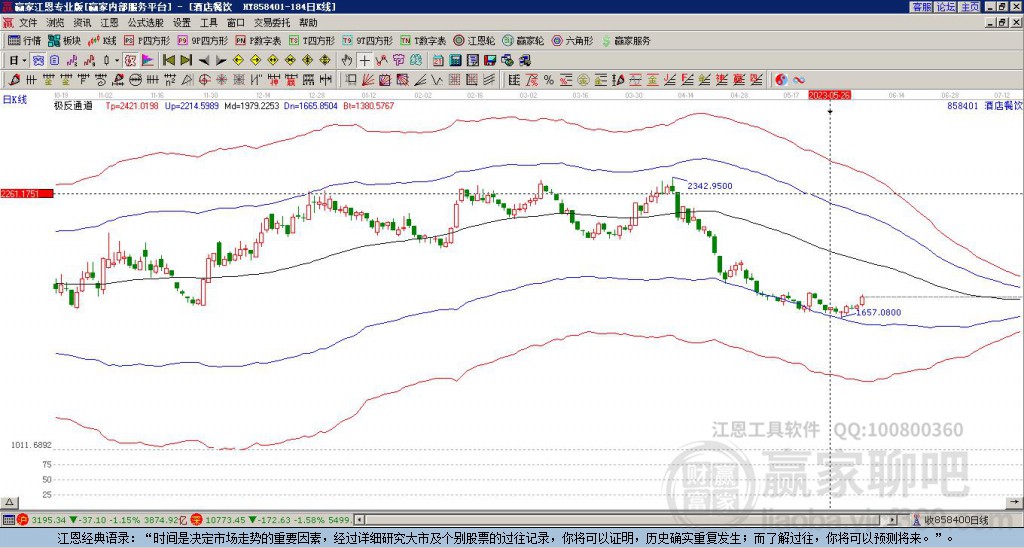
Task: Select the red pencil drawing tool
Action: [14, 80]
